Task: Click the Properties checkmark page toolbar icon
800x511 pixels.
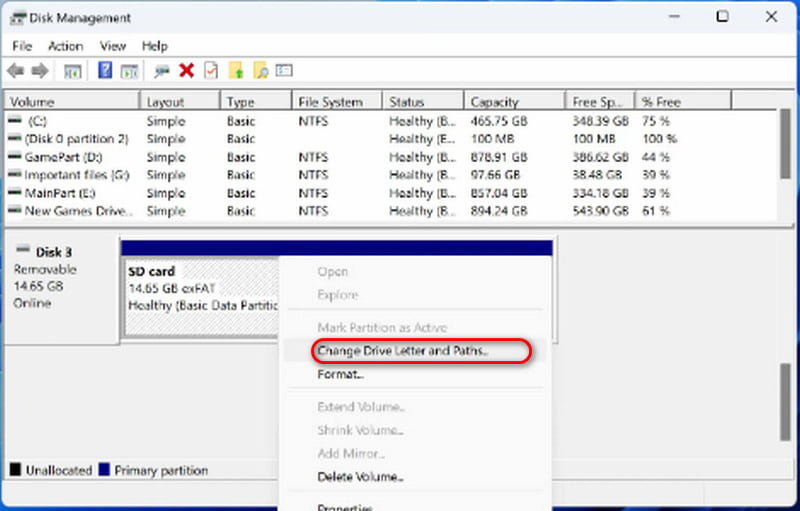Action: 211,71
